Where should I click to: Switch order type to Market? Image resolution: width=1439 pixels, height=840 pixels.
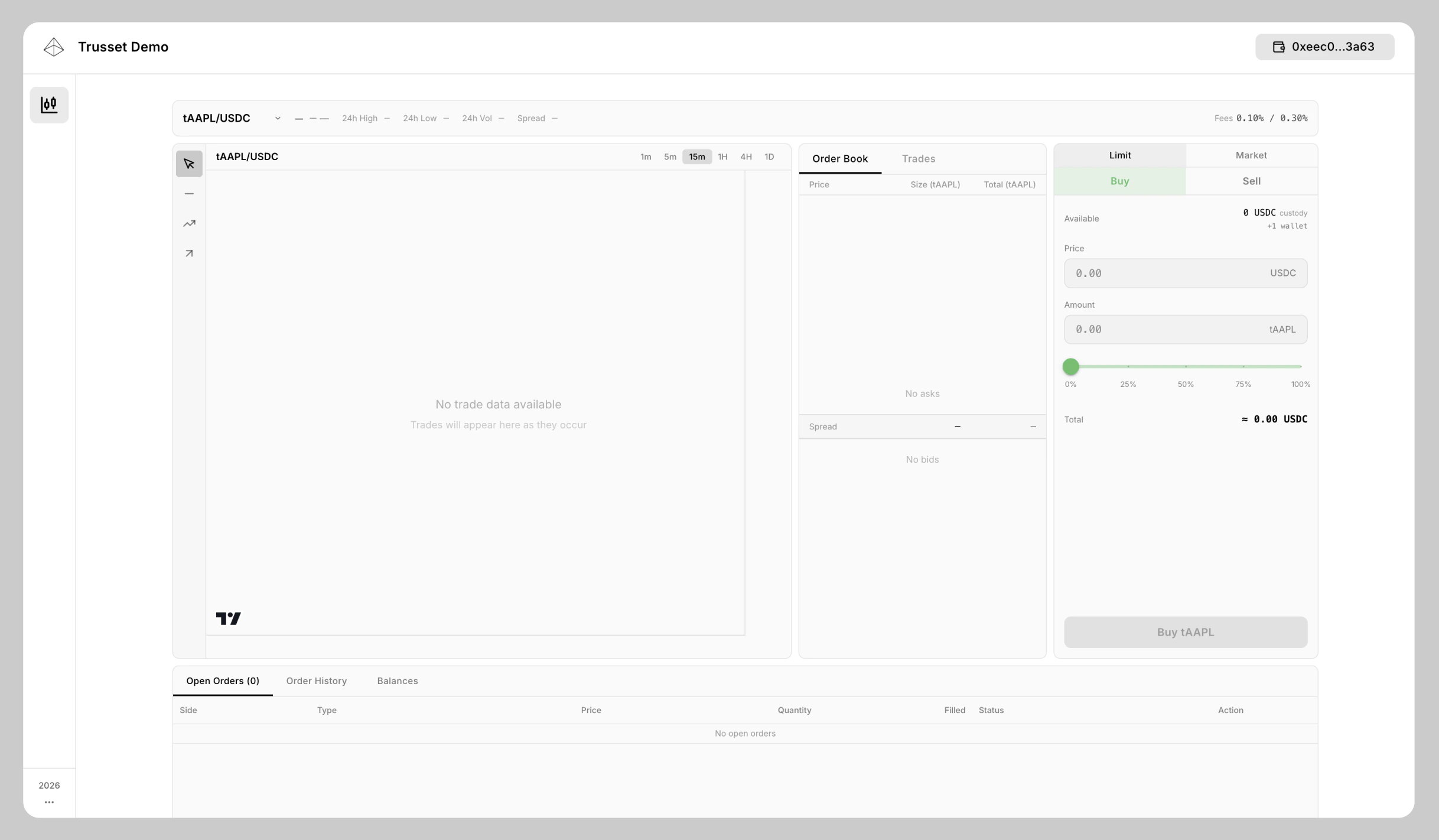click(1252, 155)
